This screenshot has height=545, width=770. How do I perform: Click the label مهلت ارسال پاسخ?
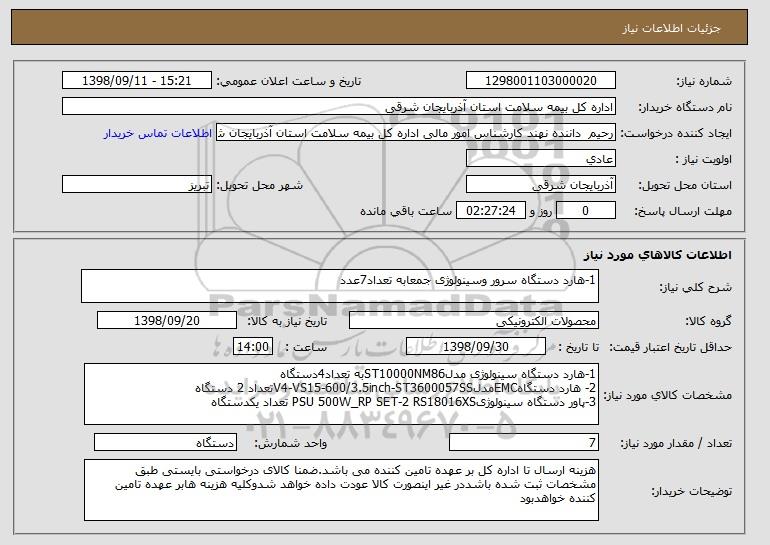[683, 211]
